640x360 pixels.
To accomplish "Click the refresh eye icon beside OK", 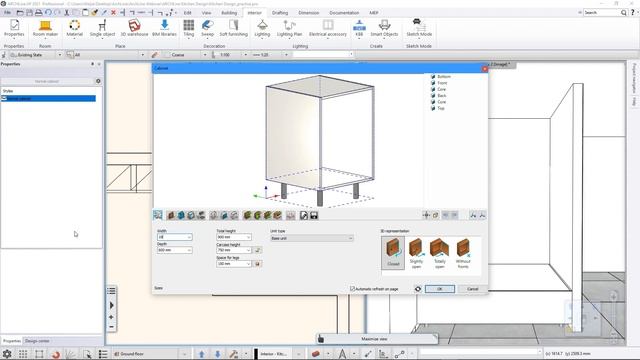I will [x=418, y=289].
